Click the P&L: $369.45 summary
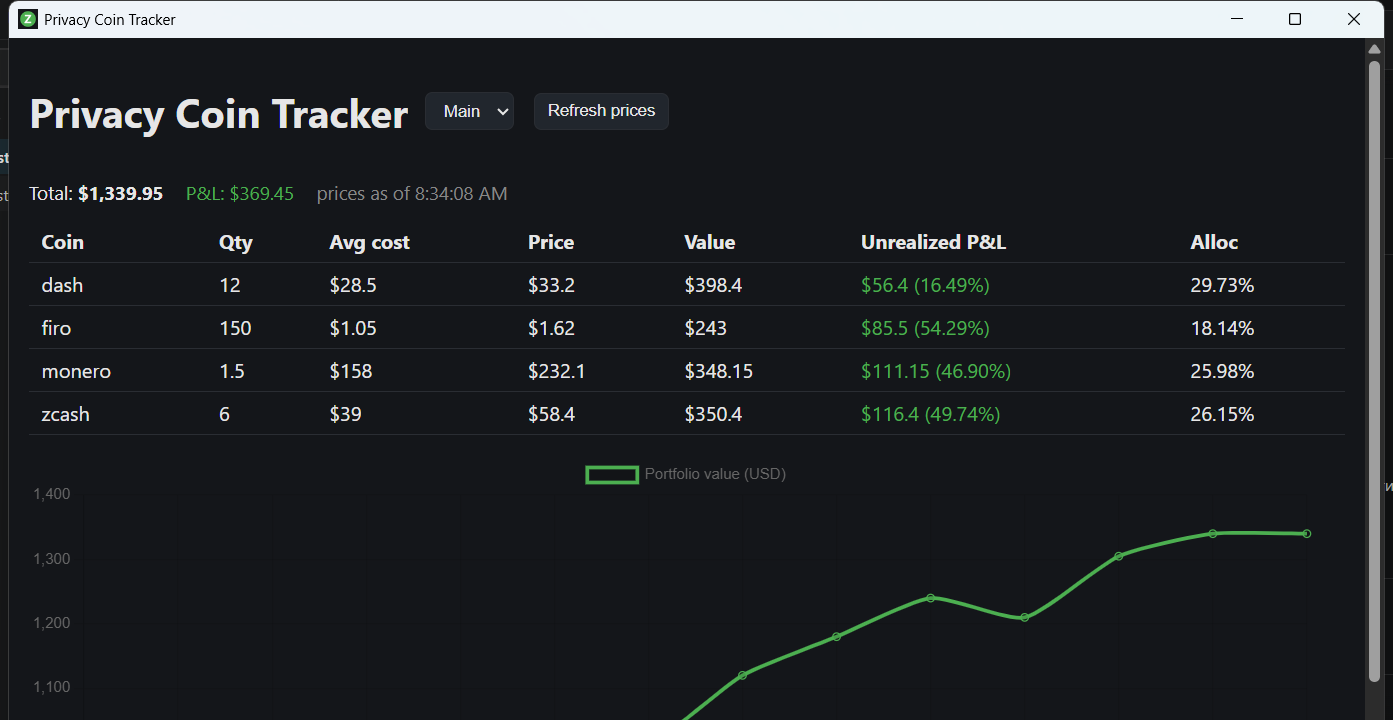The height and width of the screenshot is (720, 1393). [240, 194]
